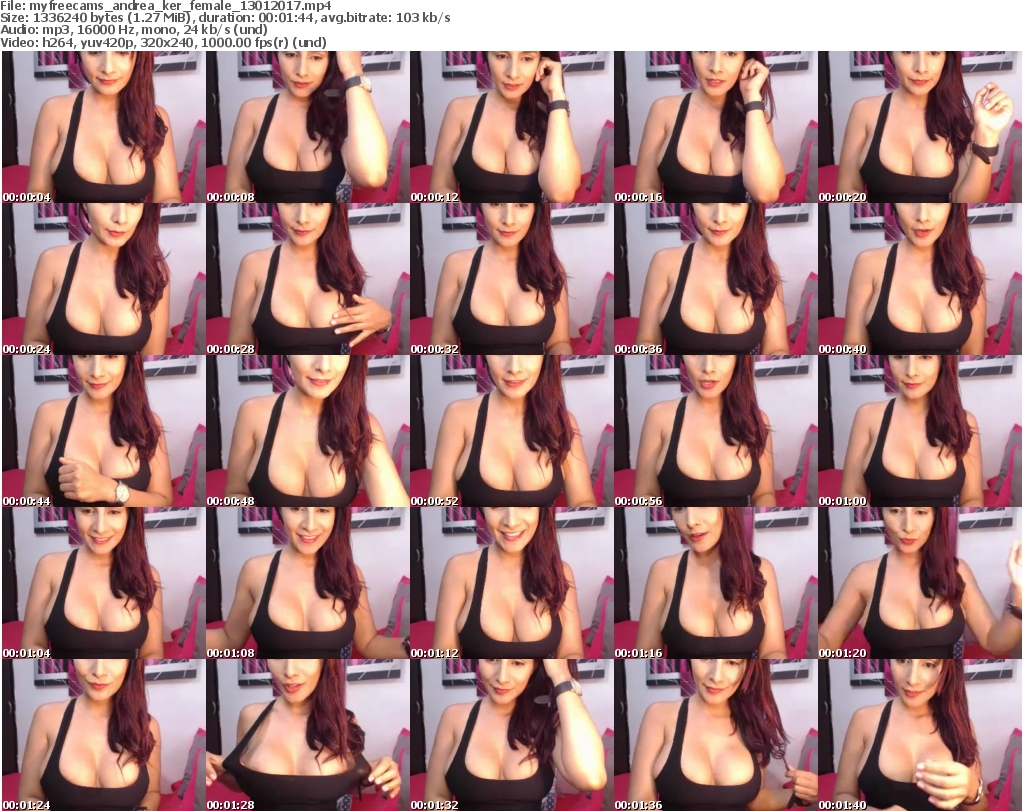Click the 'Size: 1336240 bytes' info line
The image size is (1024, 811).
(225, 18)
